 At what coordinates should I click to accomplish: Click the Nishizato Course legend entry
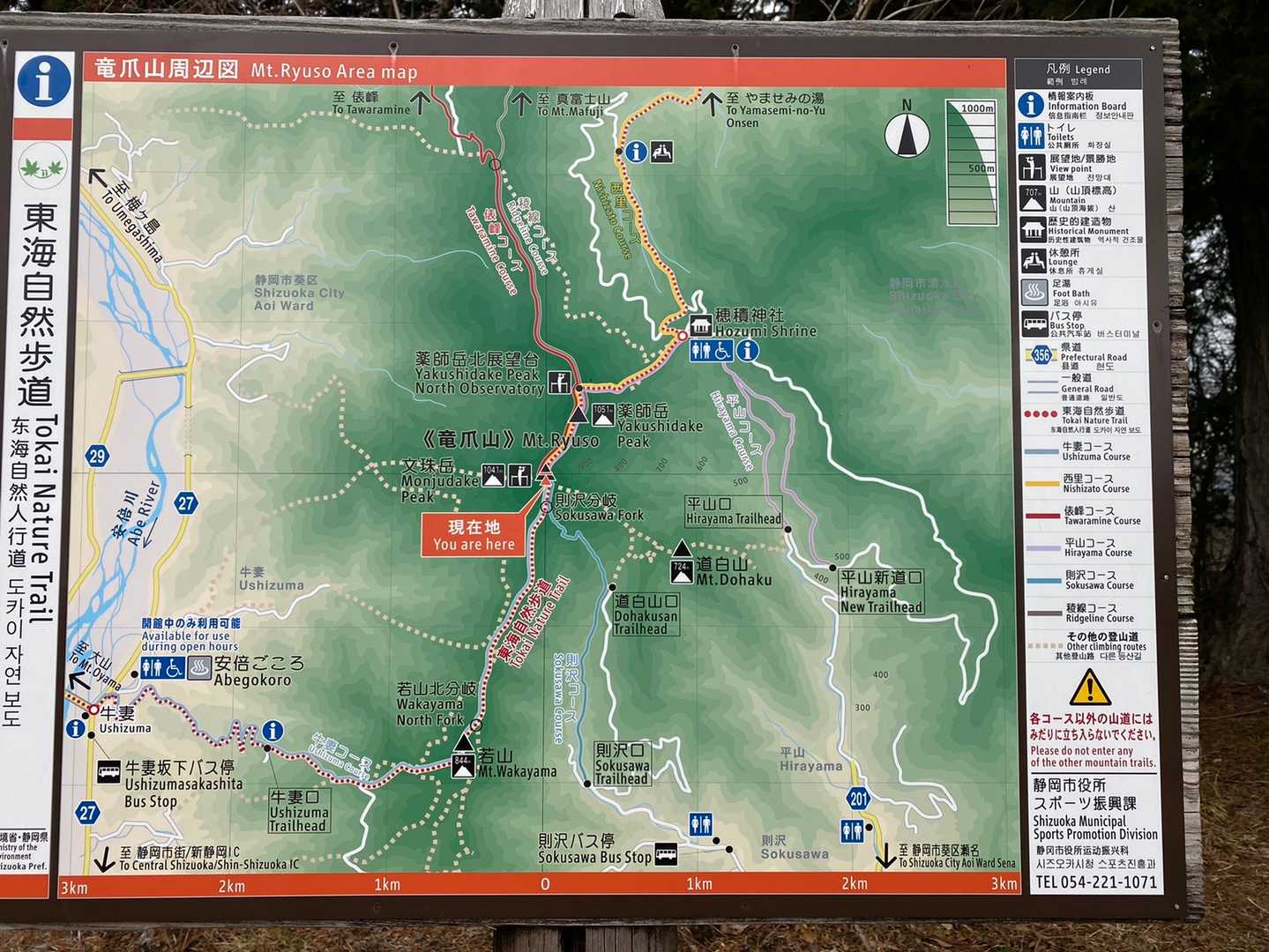(1087, 483)
